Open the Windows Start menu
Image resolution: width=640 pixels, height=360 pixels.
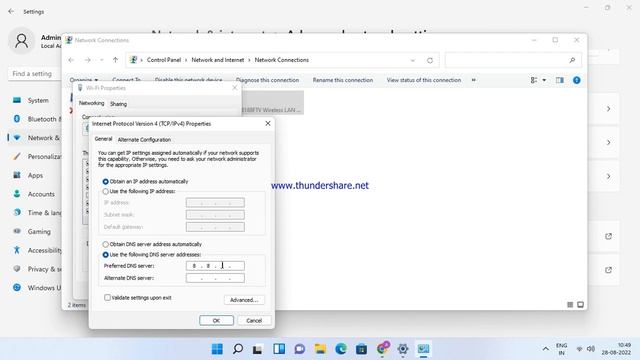point(217,349)
